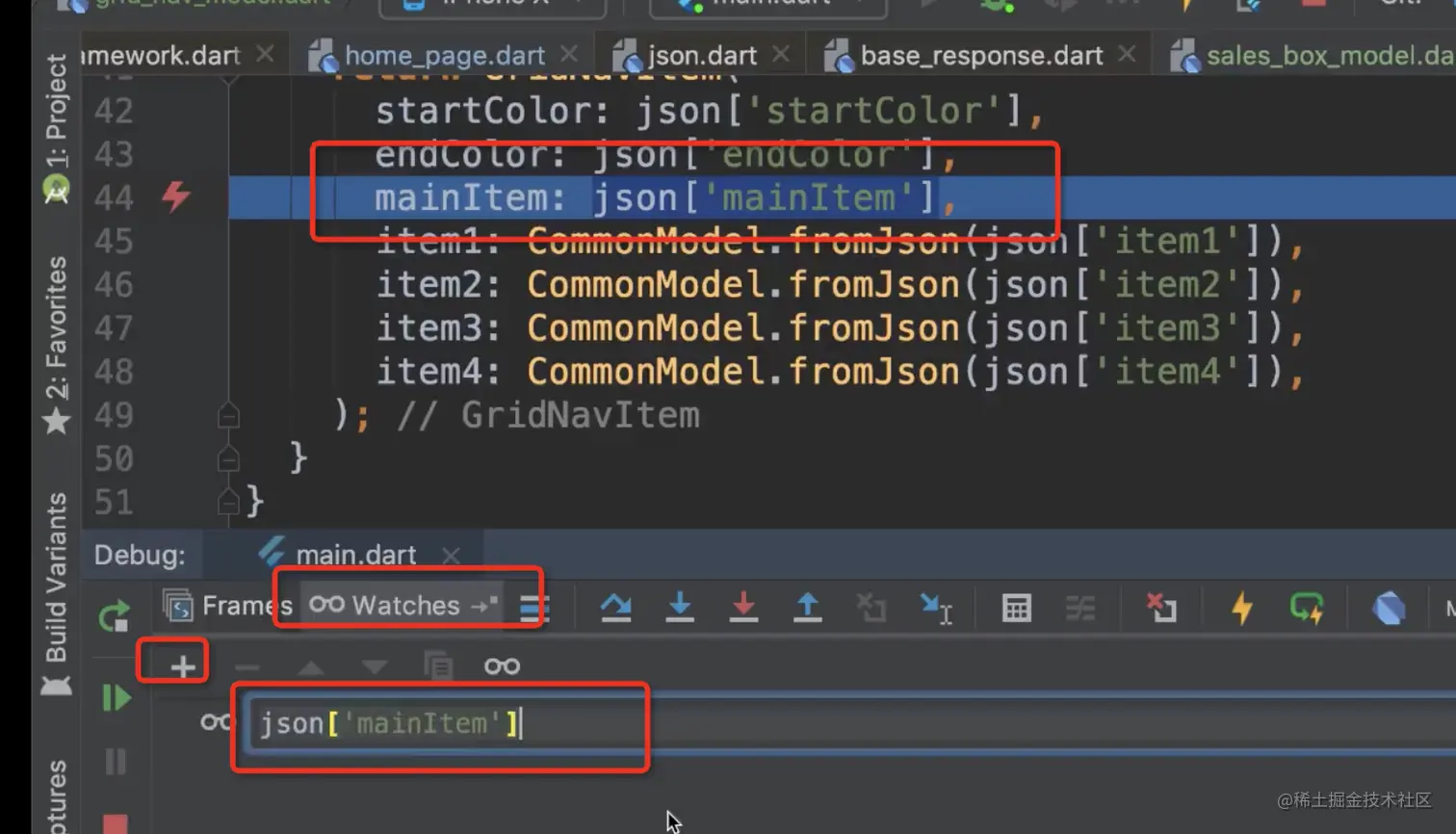The height and width of the screenshot is (834, 1456).
Task: Select the main.dart debug session tab
Action: (355, 555)
